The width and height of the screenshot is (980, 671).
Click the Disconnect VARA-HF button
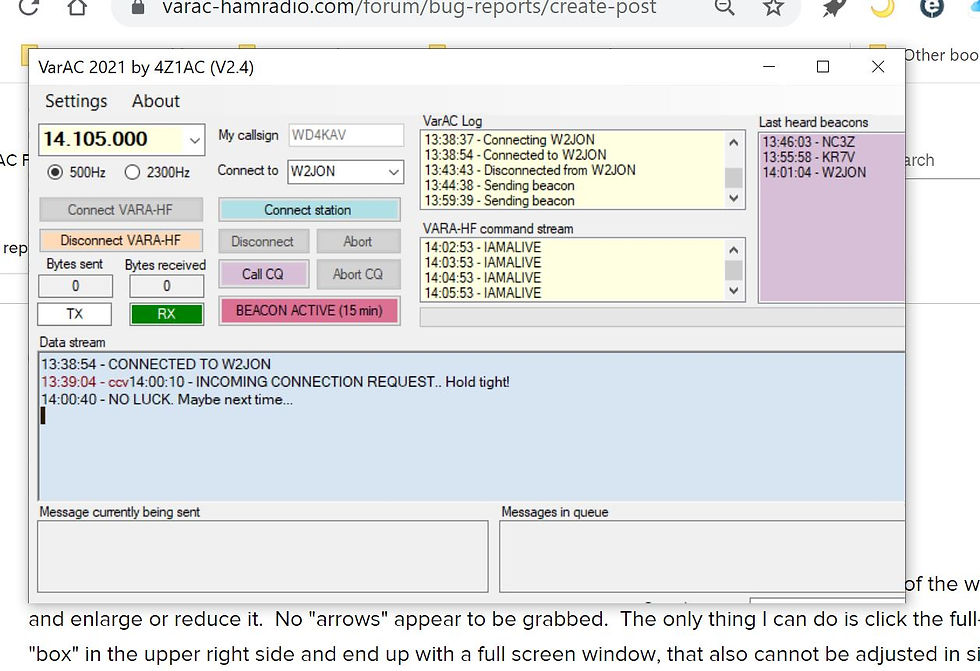[x=121, y=241]
